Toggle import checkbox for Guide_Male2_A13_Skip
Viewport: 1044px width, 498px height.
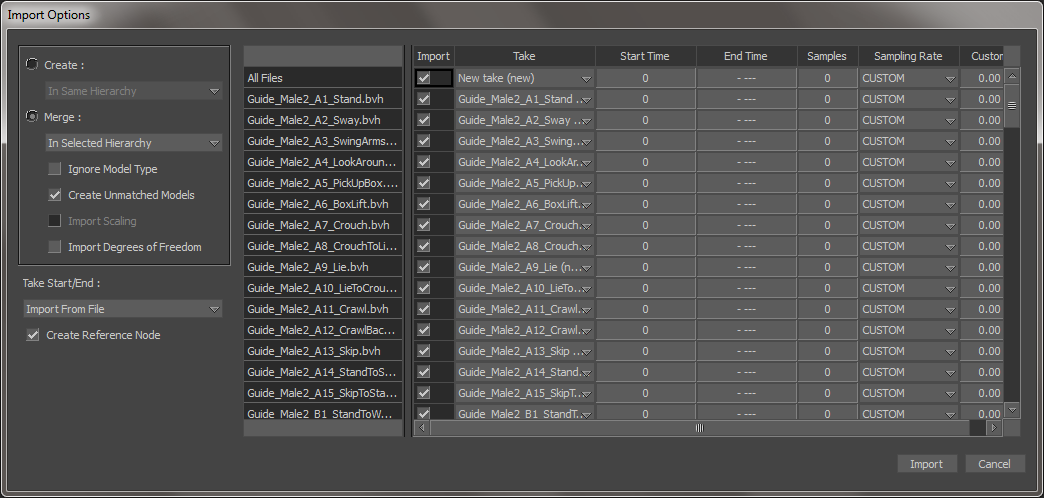tap(423, 351)
